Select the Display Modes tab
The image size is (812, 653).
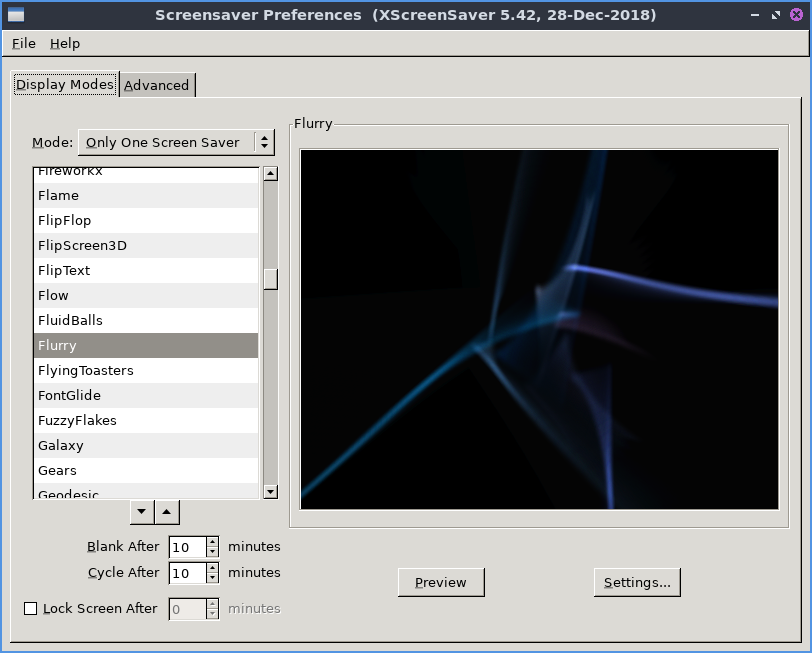(65, 84)
